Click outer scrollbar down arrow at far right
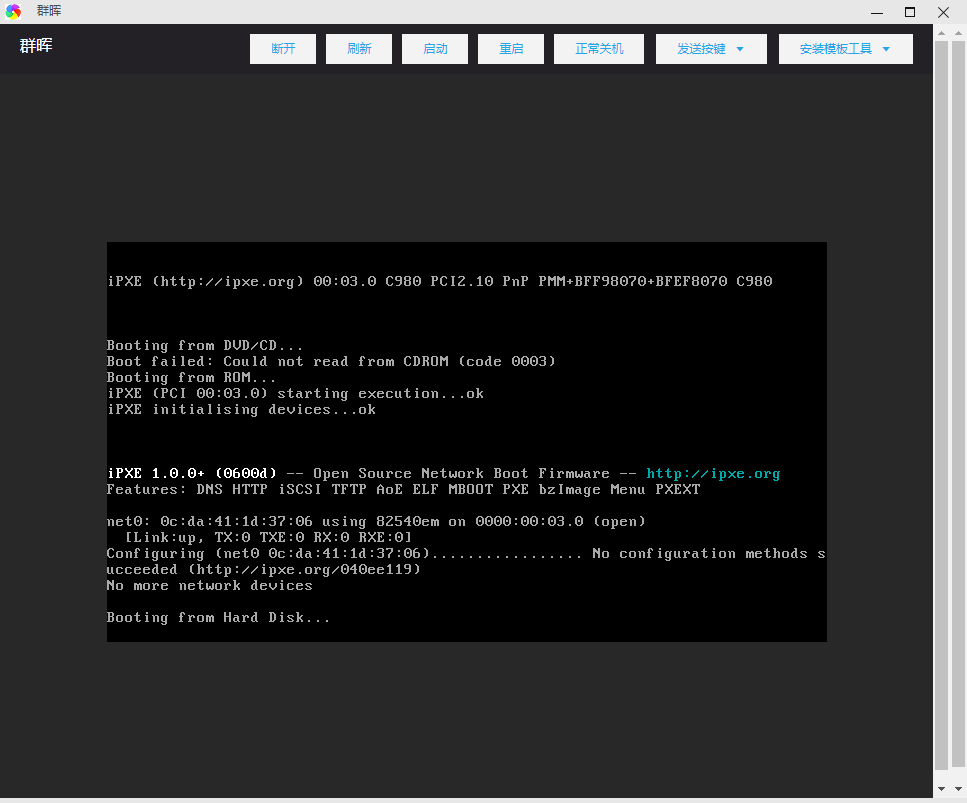This screenshot has height=803, width=967. click(959, 789)
